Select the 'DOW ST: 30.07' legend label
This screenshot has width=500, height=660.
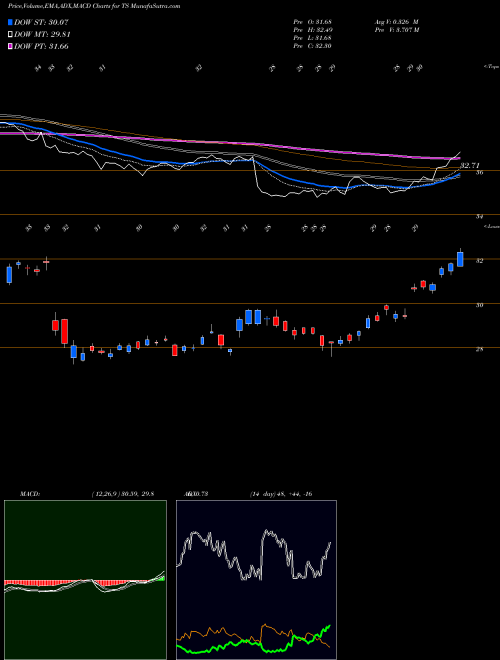[x=41, y=22]
